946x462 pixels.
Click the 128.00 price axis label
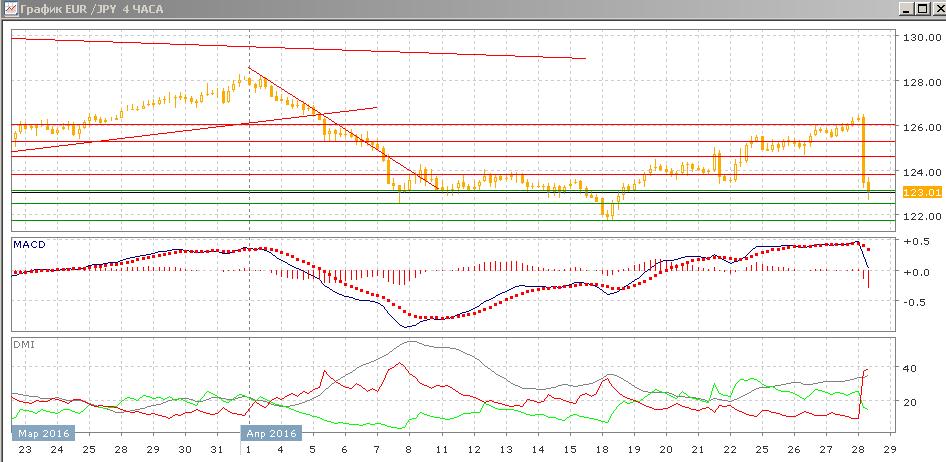(x=922, y=82)
